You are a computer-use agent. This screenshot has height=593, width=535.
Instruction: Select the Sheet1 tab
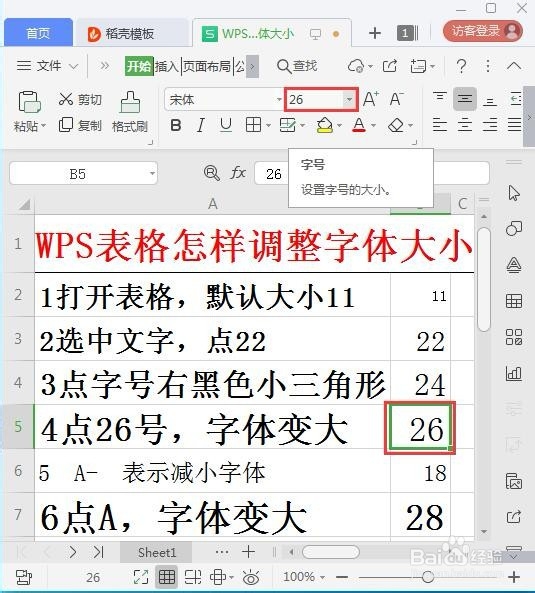[156, 553]
